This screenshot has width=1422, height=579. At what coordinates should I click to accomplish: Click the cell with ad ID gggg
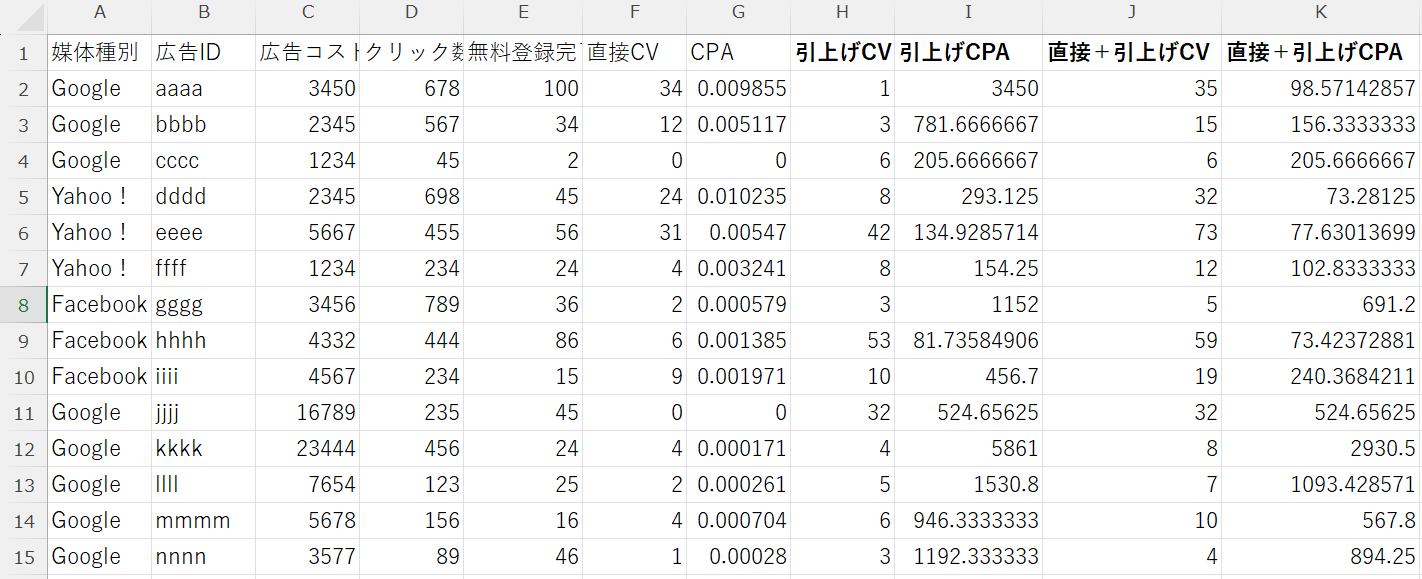pos(203,304)
